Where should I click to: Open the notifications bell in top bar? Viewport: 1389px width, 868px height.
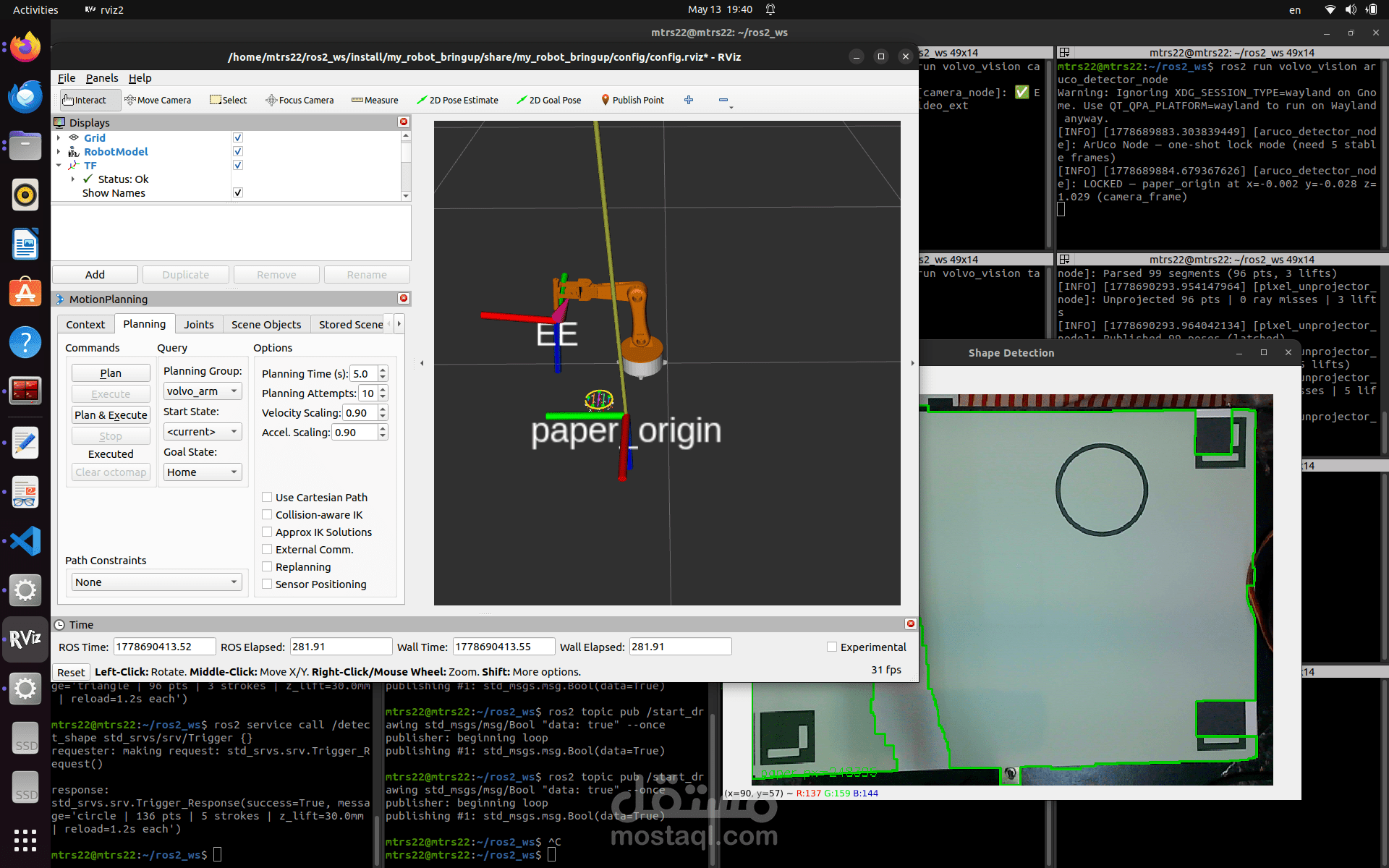(x=770, y=9)
